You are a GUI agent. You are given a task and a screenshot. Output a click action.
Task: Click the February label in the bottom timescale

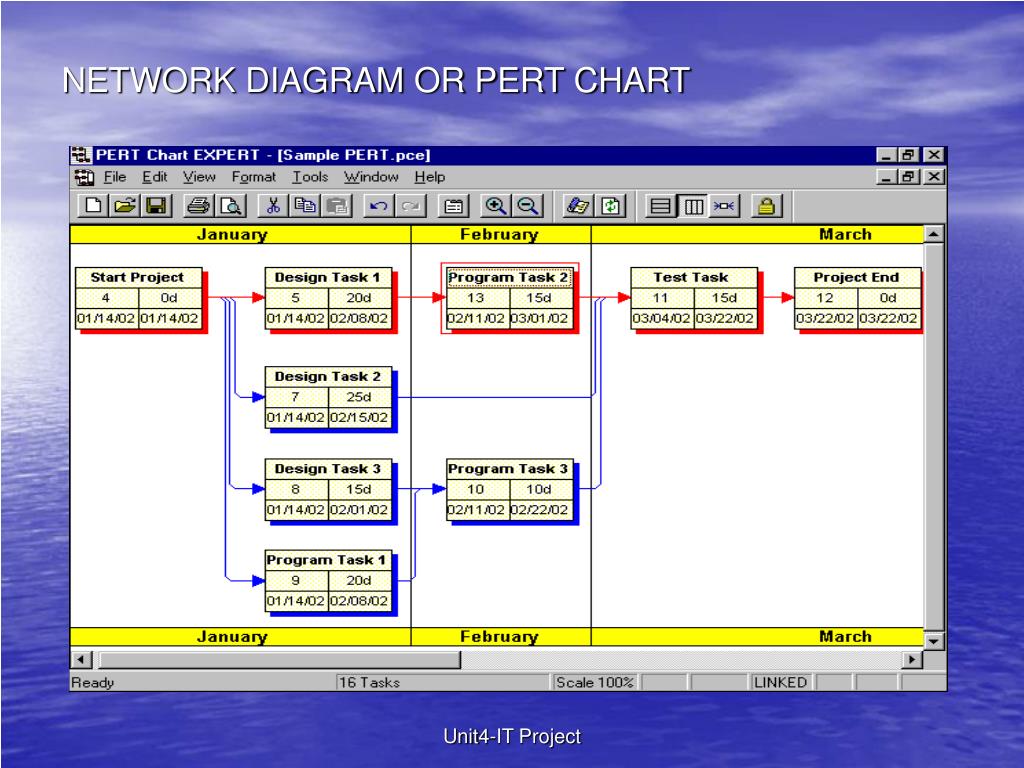500,637
